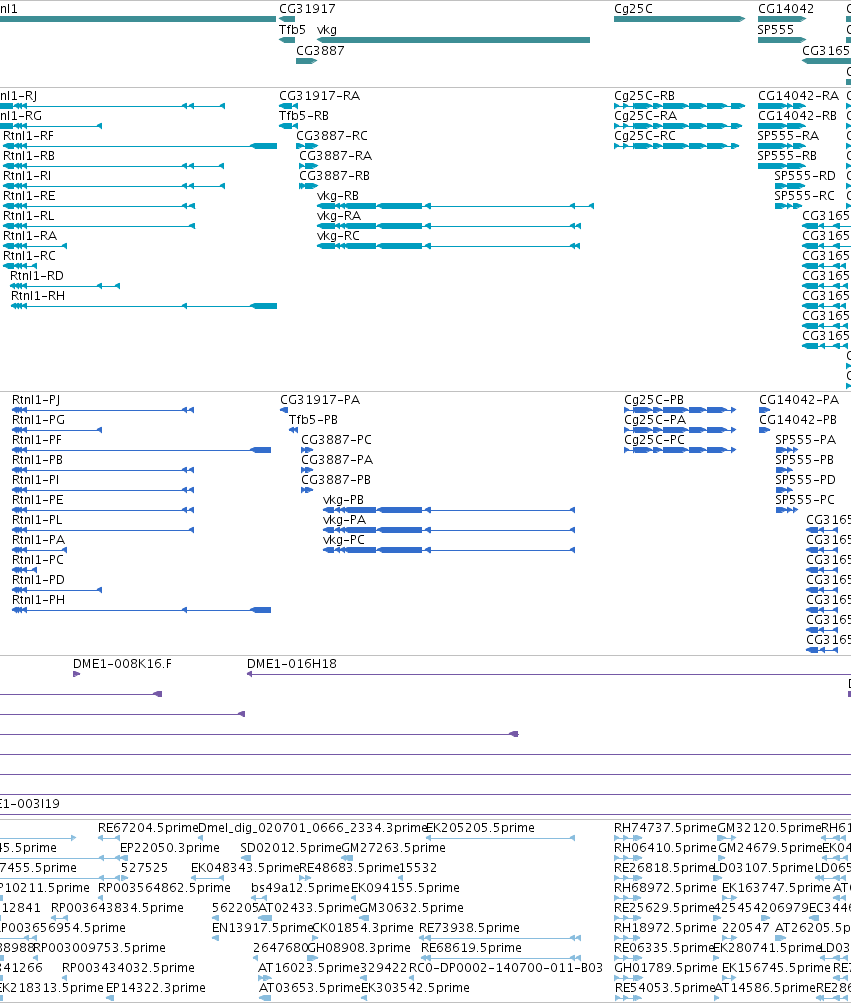The height and width of the screenshot is (1003, 851).
Task: Select the Rtnl1-RH transcript label
Action: pyautogui.click(x=38, y=296)
